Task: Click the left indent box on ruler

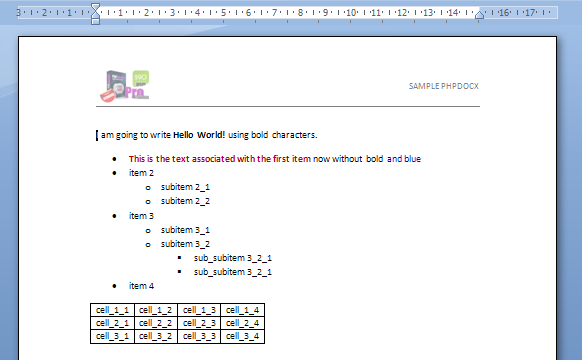Action: (x=95, y=22)
